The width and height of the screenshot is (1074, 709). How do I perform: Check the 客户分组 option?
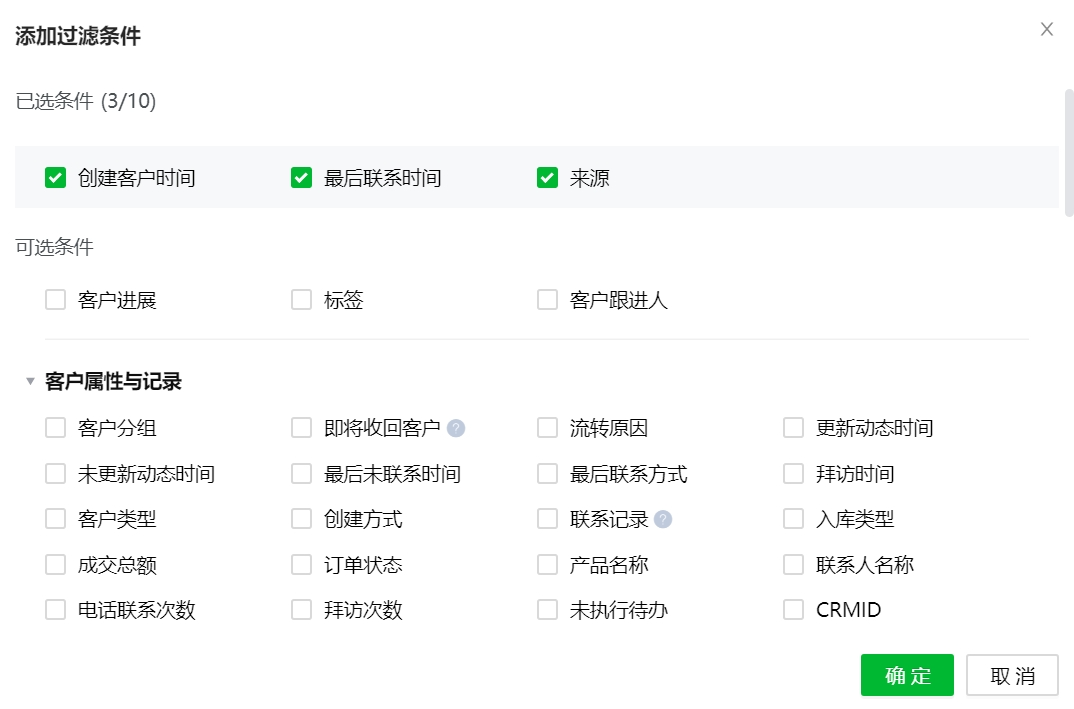click(x=55, y=427)
